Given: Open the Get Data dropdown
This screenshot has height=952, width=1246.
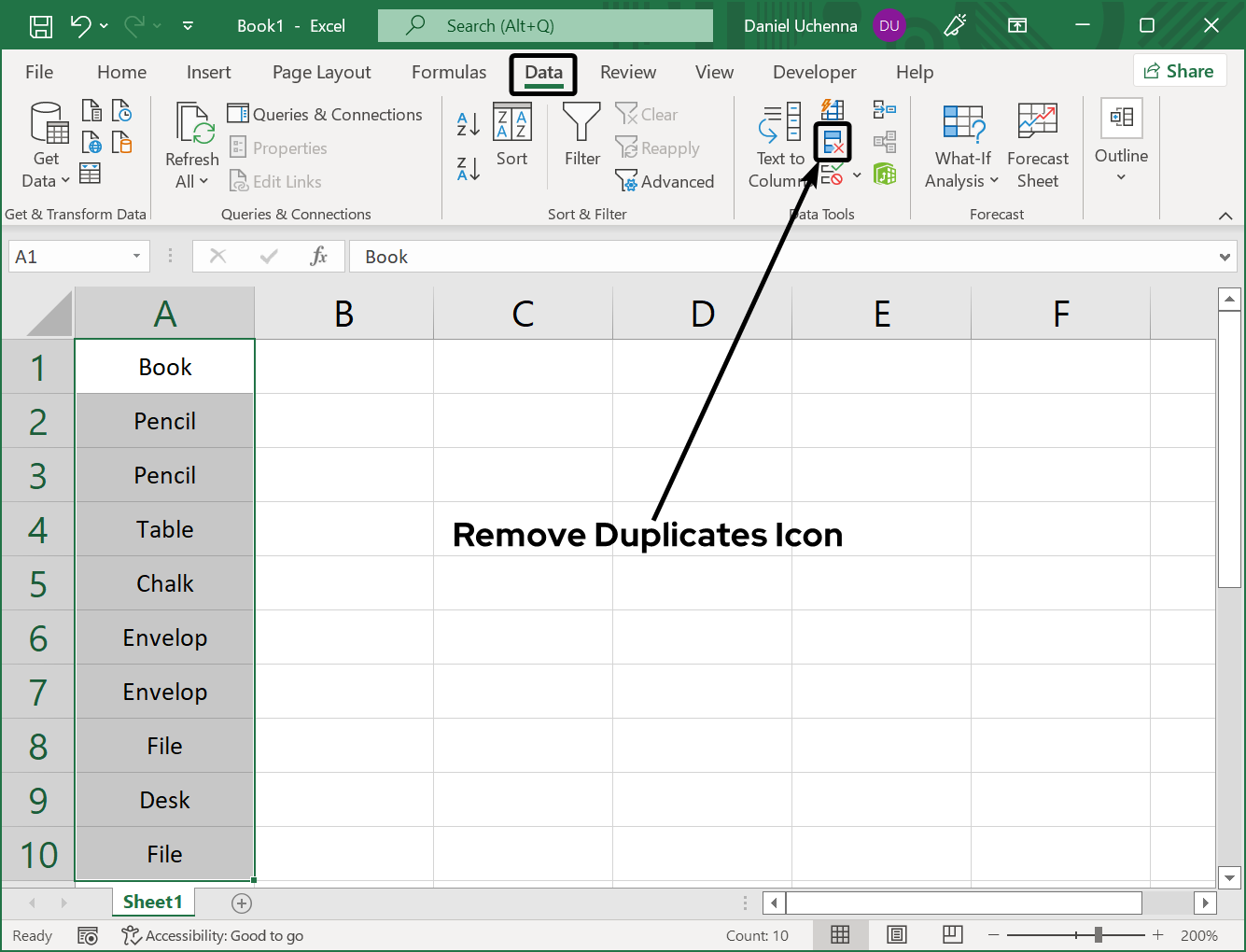Looking at the screenshot, I should click(x=45, y=147).
